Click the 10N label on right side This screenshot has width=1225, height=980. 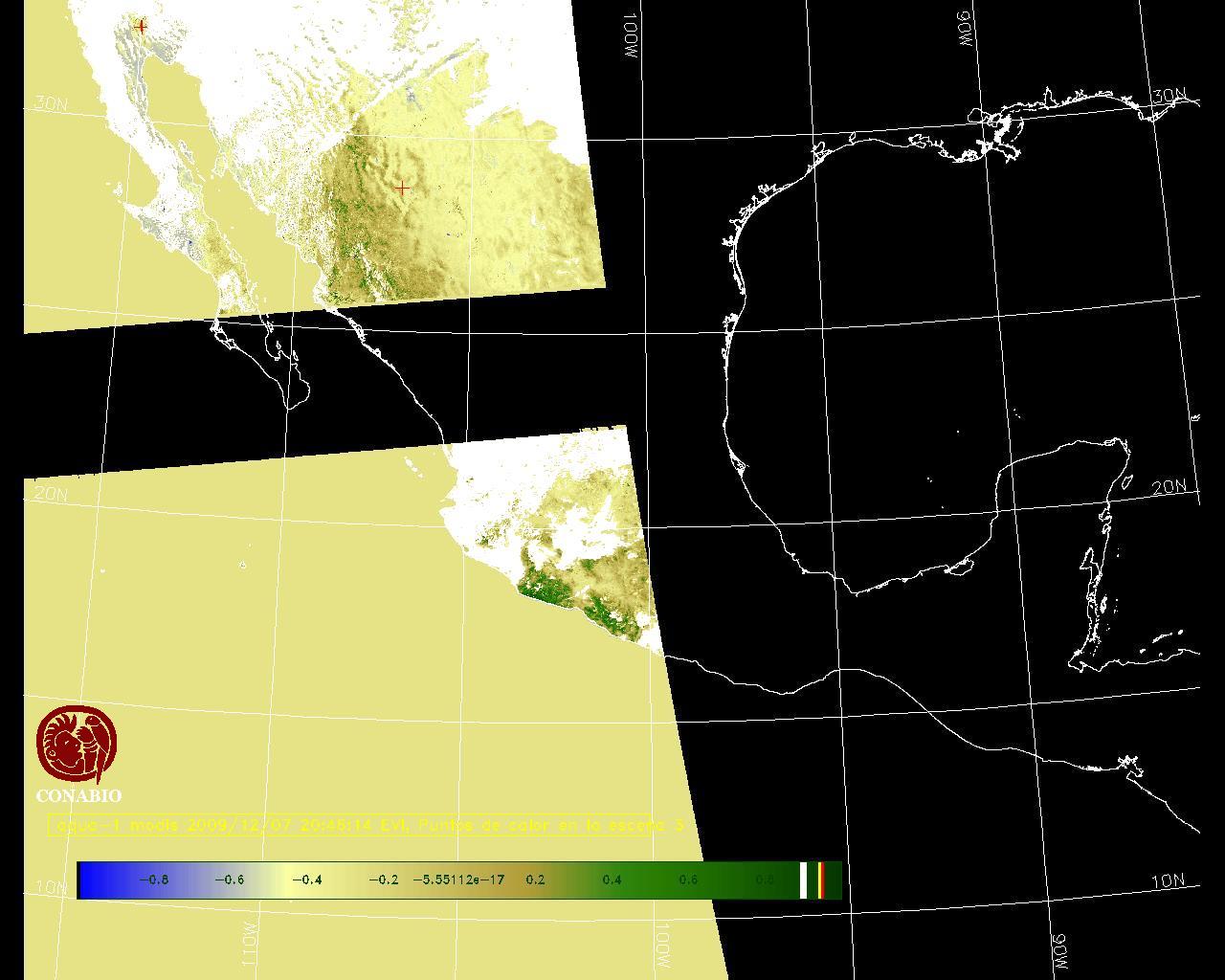tap(1169, 881)
